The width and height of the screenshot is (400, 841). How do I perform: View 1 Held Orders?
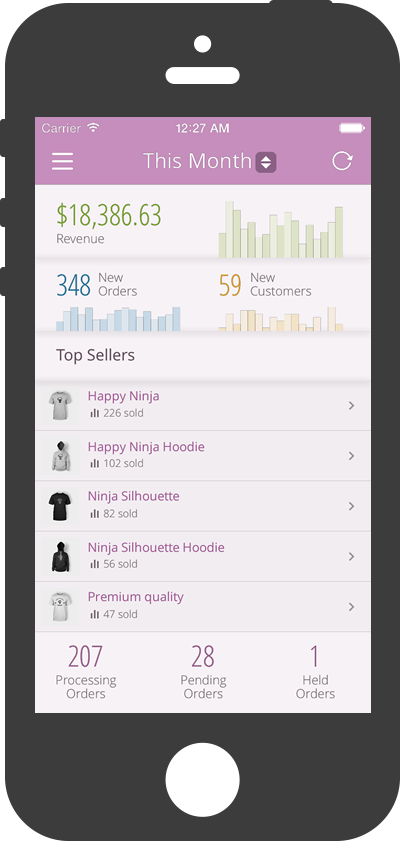(x=315, y=673)
